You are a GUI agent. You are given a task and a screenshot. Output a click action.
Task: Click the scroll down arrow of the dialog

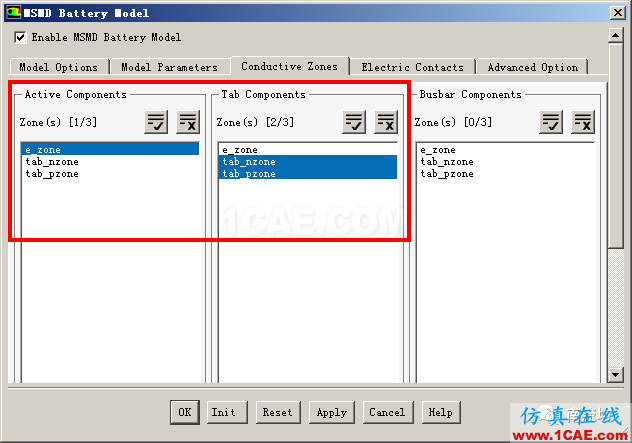pos(615,375)
